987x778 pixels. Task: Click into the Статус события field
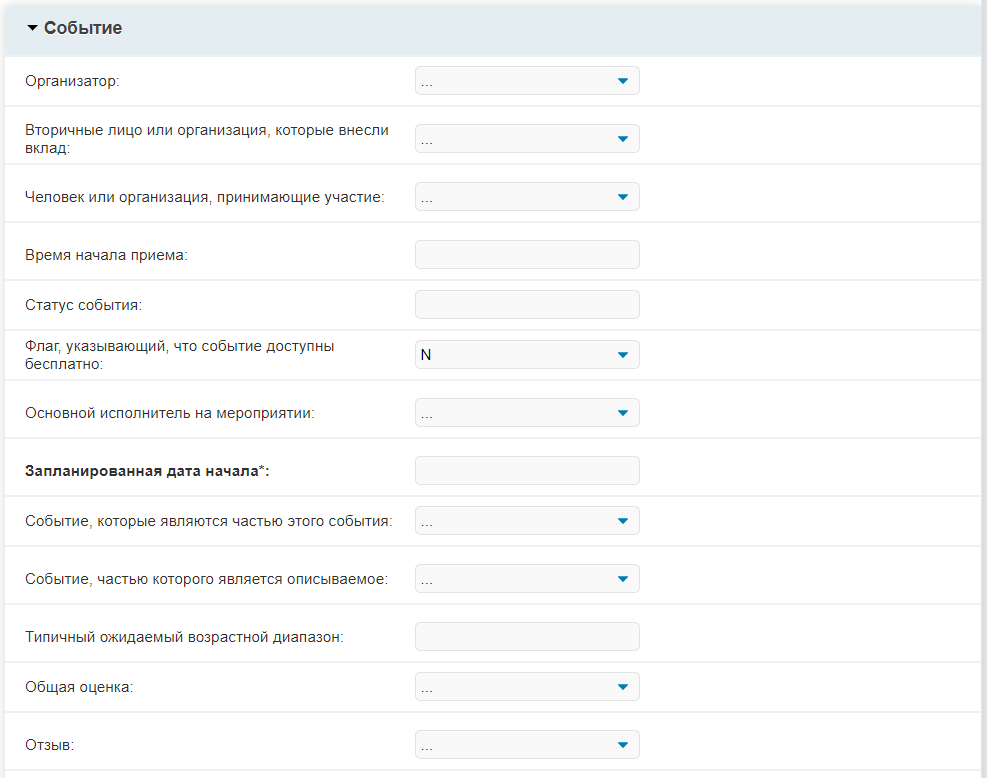click(x=527, y=305)
